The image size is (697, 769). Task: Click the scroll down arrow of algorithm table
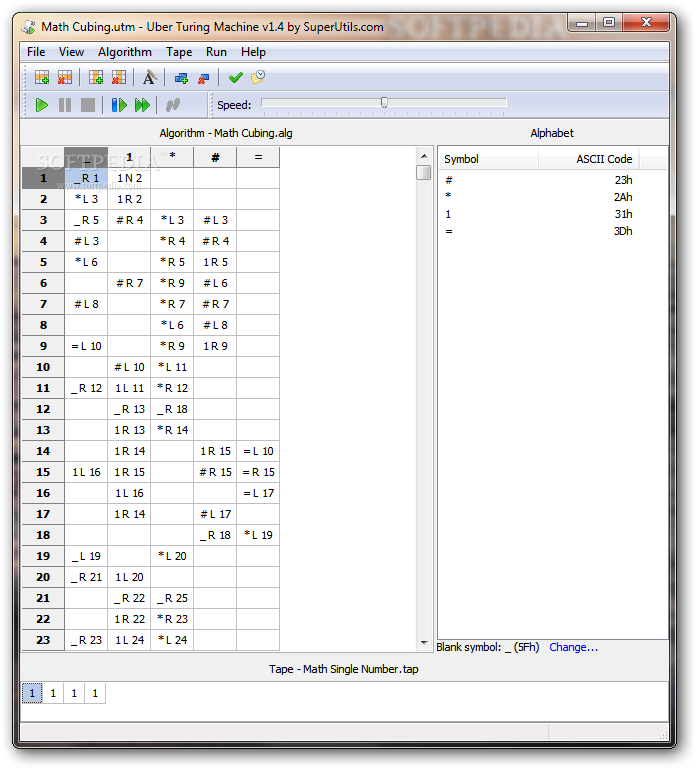click(424, 642)
